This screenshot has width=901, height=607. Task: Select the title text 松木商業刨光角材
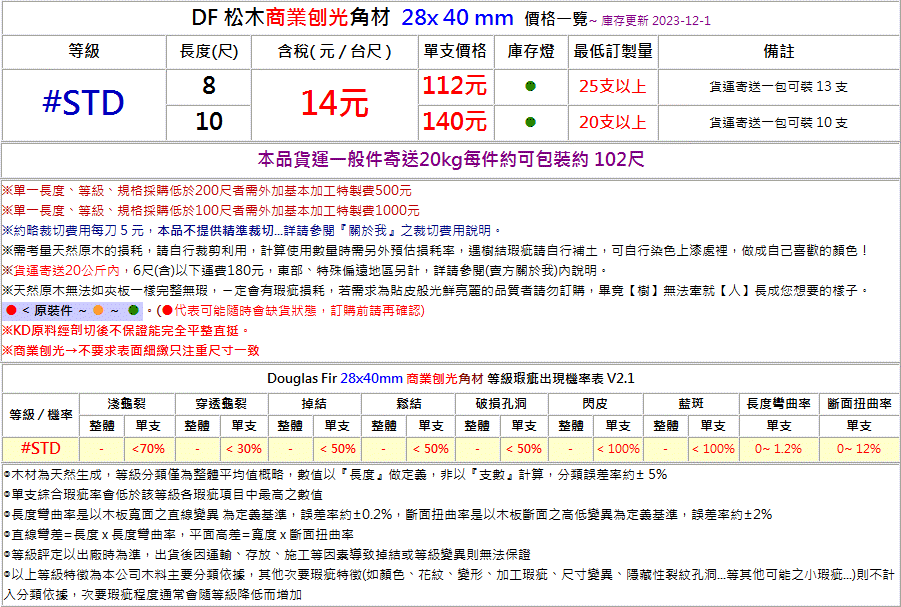pyautogui.click(x=307, y=18)
